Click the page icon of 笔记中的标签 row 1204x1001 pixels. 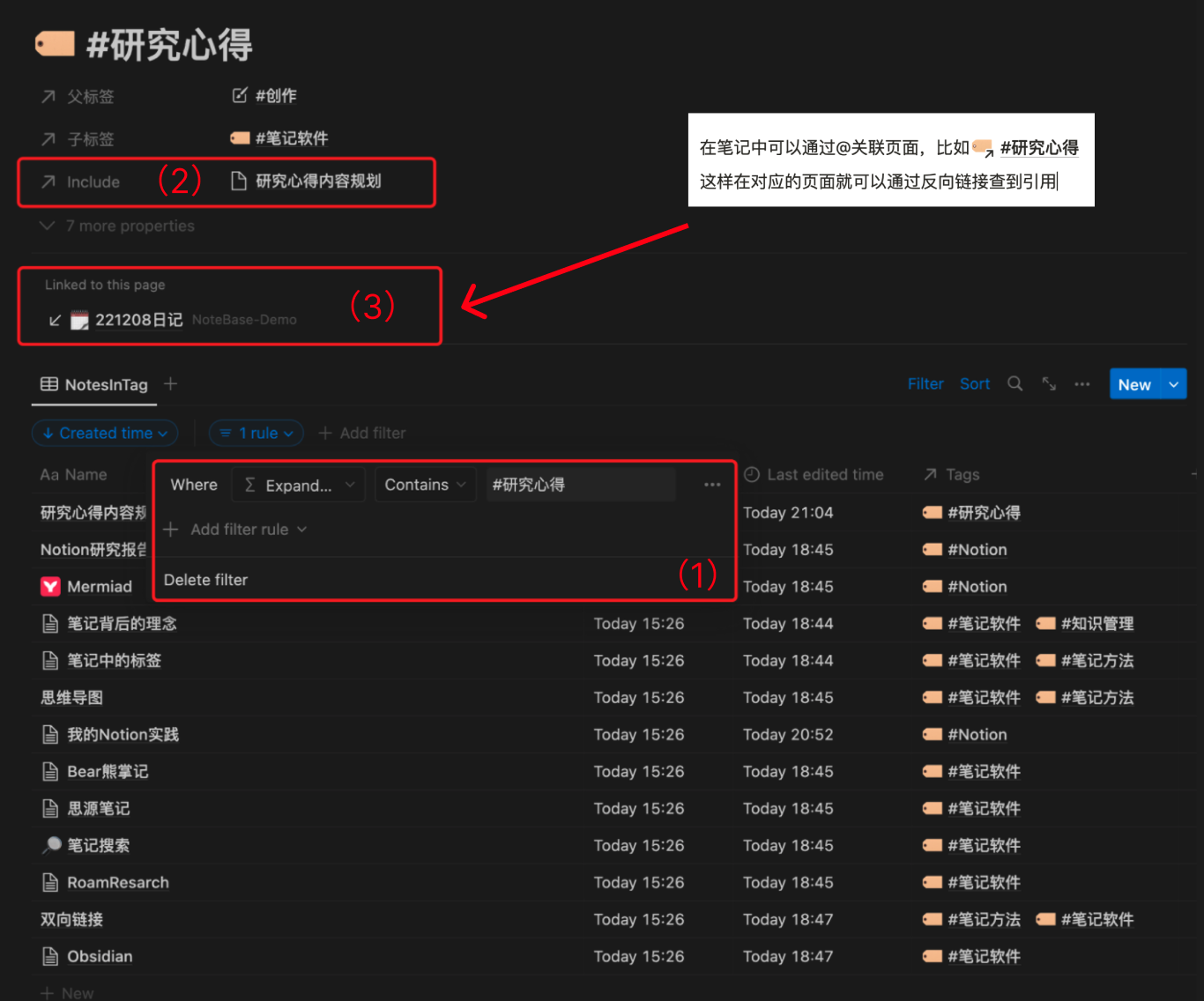pos(50,661)
